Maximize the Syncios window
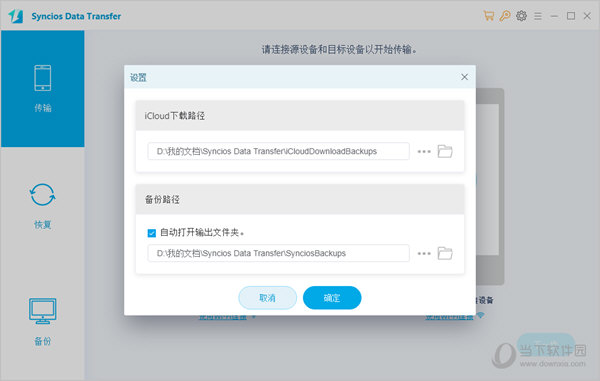 click(x=571, y=16)
